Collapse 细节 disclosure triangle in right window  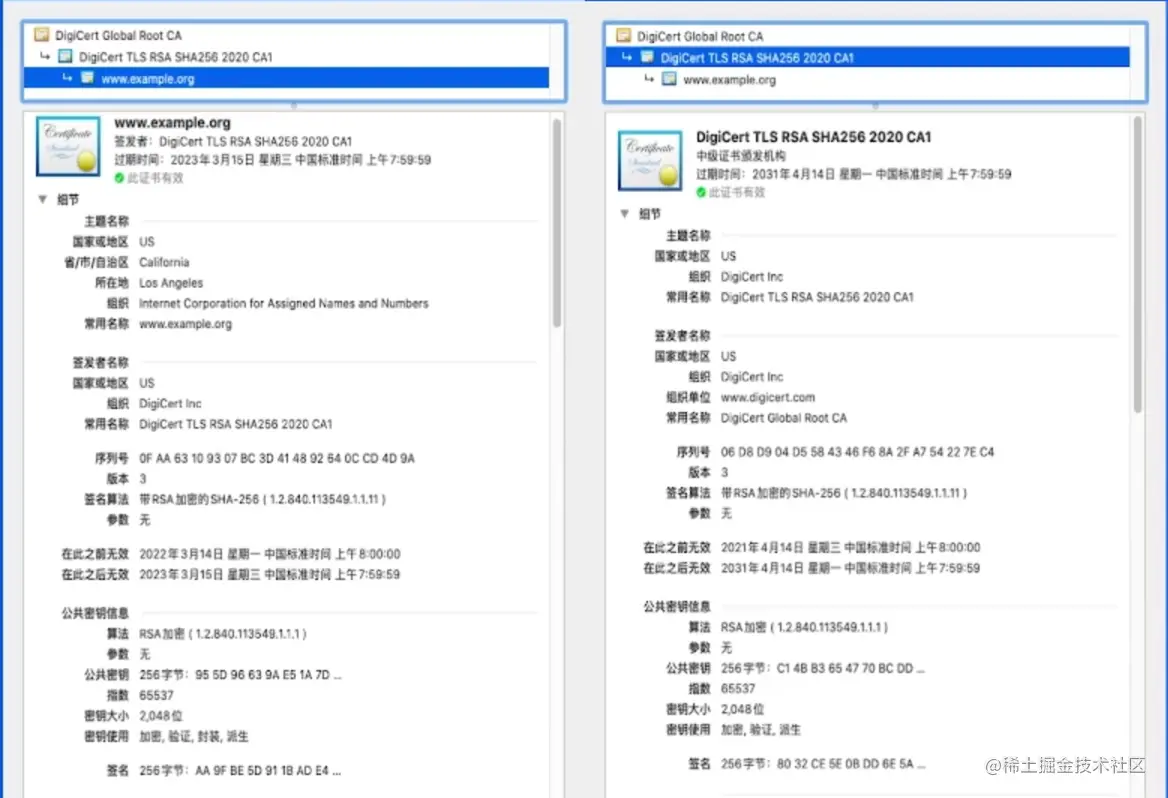pos(624,214)
